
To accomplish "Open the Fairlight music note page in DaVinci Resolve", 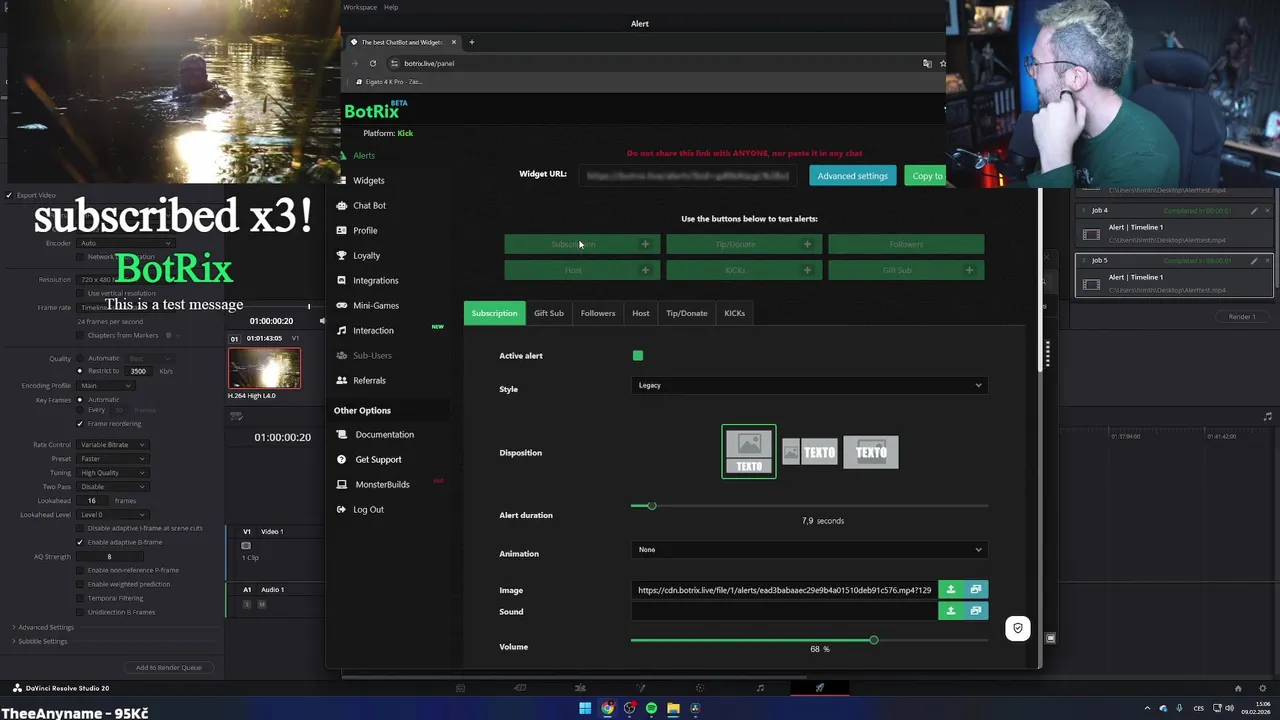I will click(760, 688).
